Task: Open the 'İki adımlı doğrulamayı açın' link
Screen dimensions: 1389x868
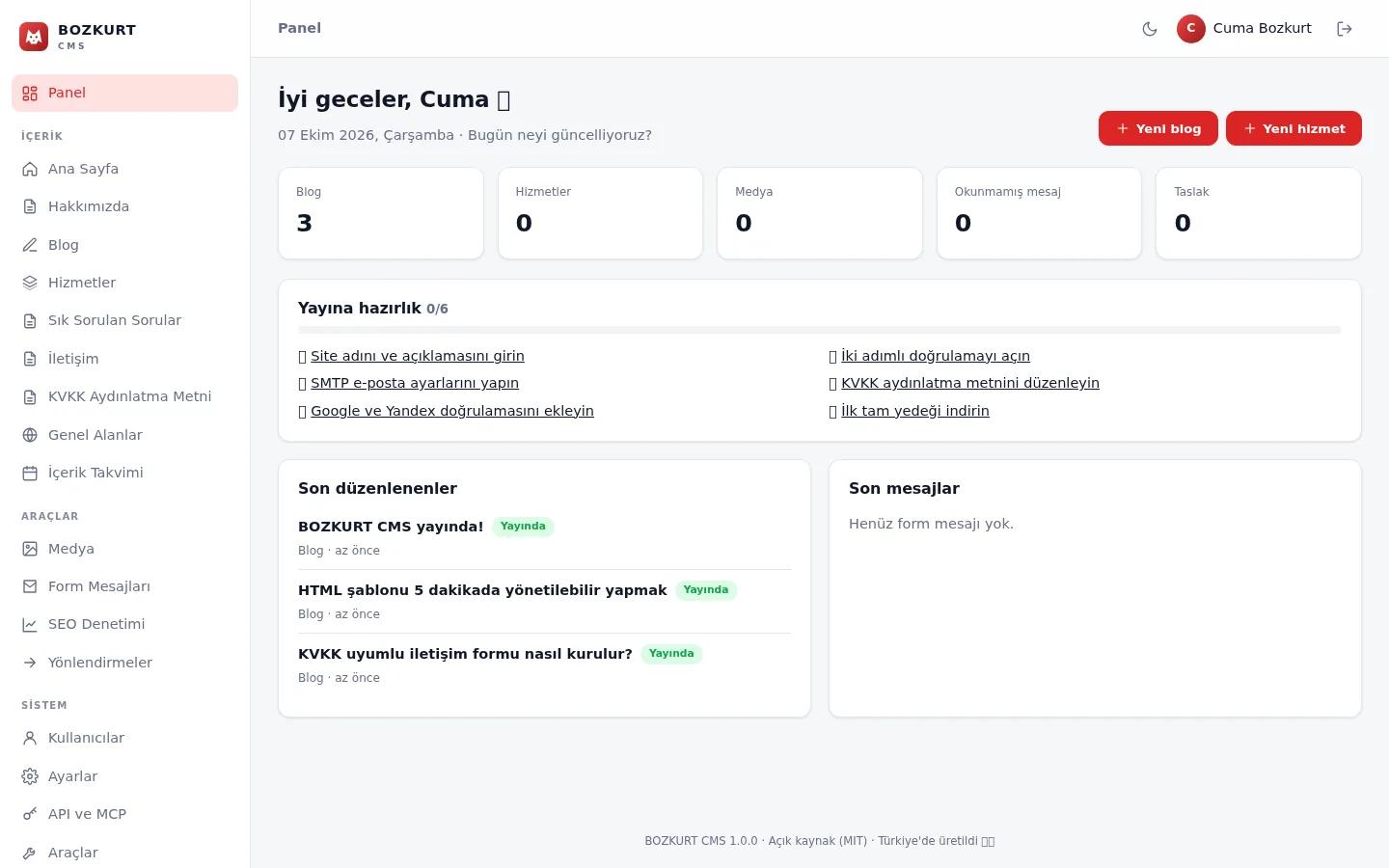Action: 936,356
